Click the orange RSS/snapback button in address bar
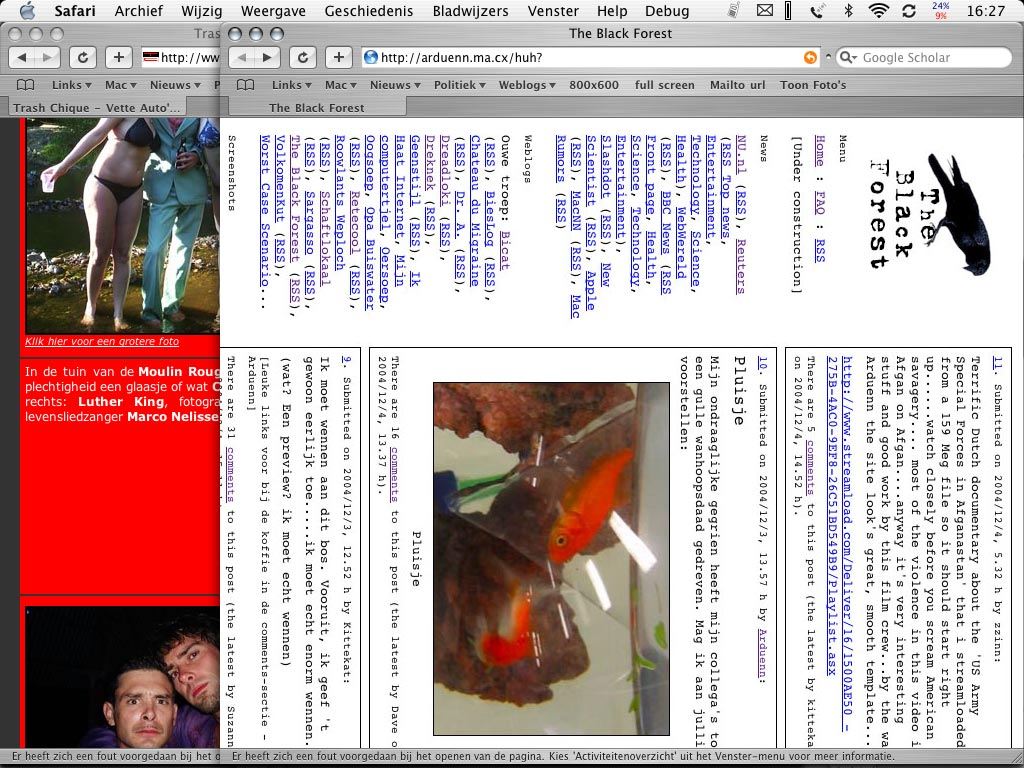The image size is (1024, 768). (x=810, y=57)
